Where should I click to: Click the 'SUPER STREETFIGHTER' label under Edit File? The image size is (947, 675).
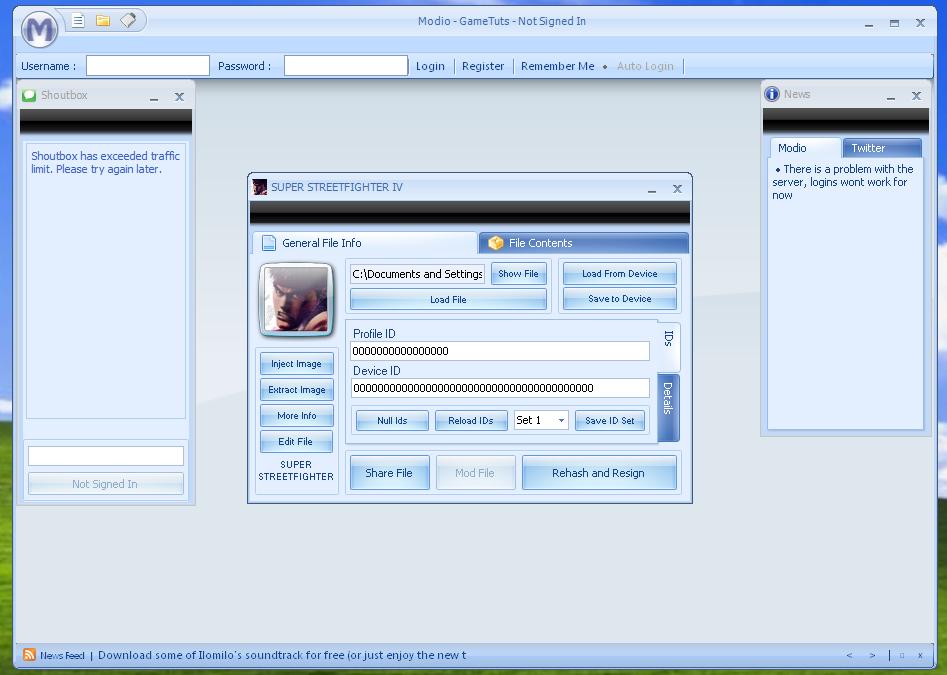click(296, 470)
